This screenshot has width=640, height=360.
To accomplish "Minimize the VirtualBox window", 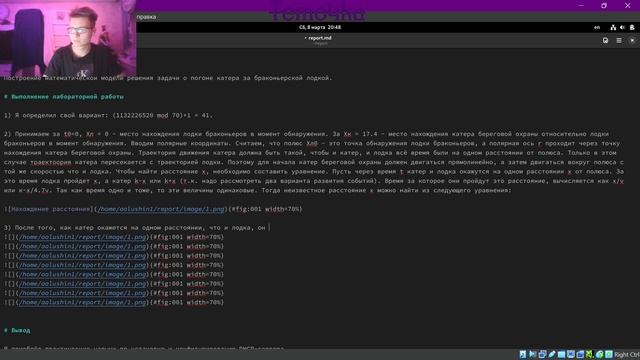I will point(581,5).
